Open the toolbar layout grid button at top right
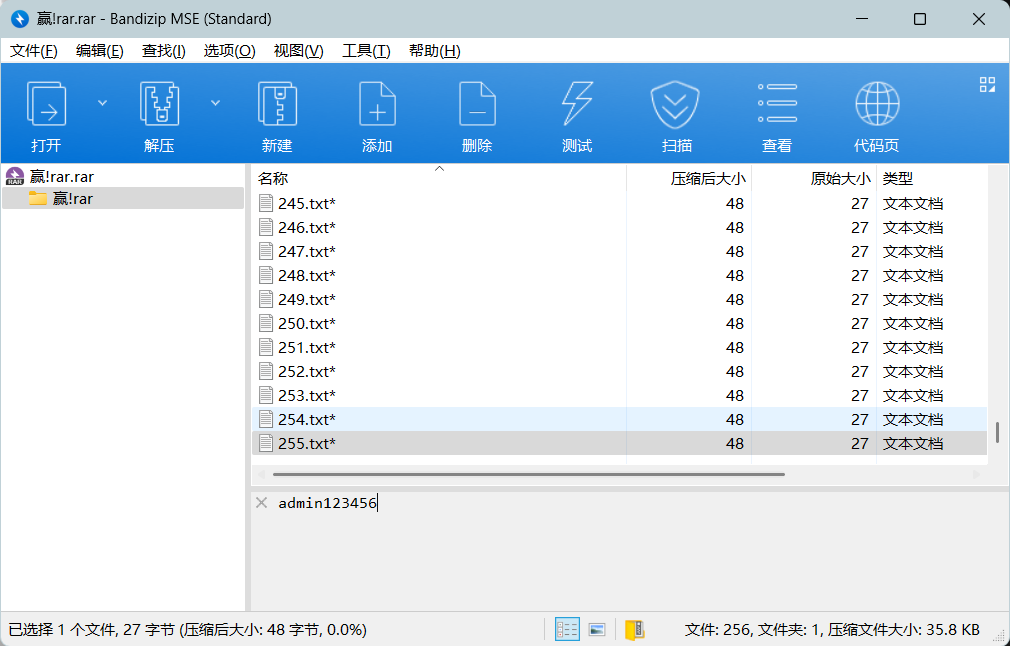The height and width of the screenshot is (646, 1010). (987, 85)
